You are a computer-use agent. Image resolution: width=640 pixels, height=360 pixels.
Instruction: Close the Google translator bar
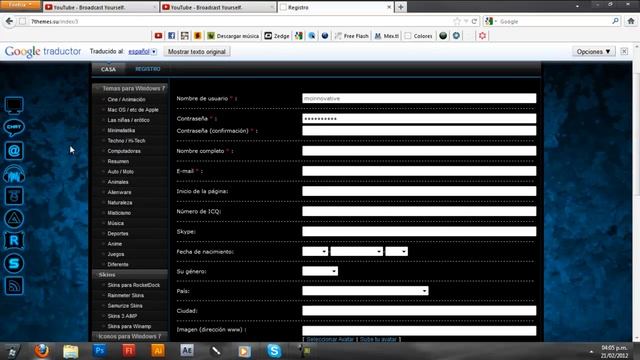pyautogui.click(x=624, y=51)
